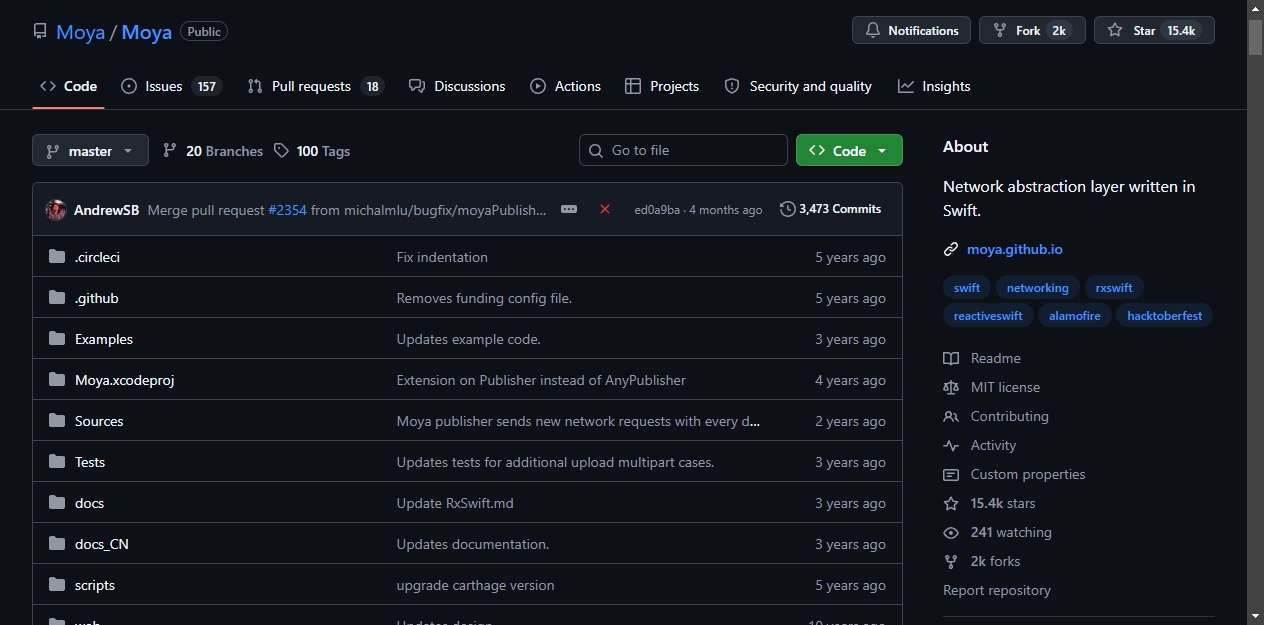Click the history clock icon beside 3,473 Commits
The image size is (1264, 625).
pyautogui.click(x=788, y=209)
